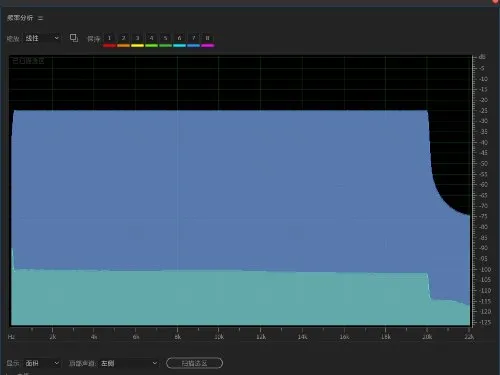Click the 扫描选区 scan selection button
Screen dimensions: 500x375
(194, 363)
